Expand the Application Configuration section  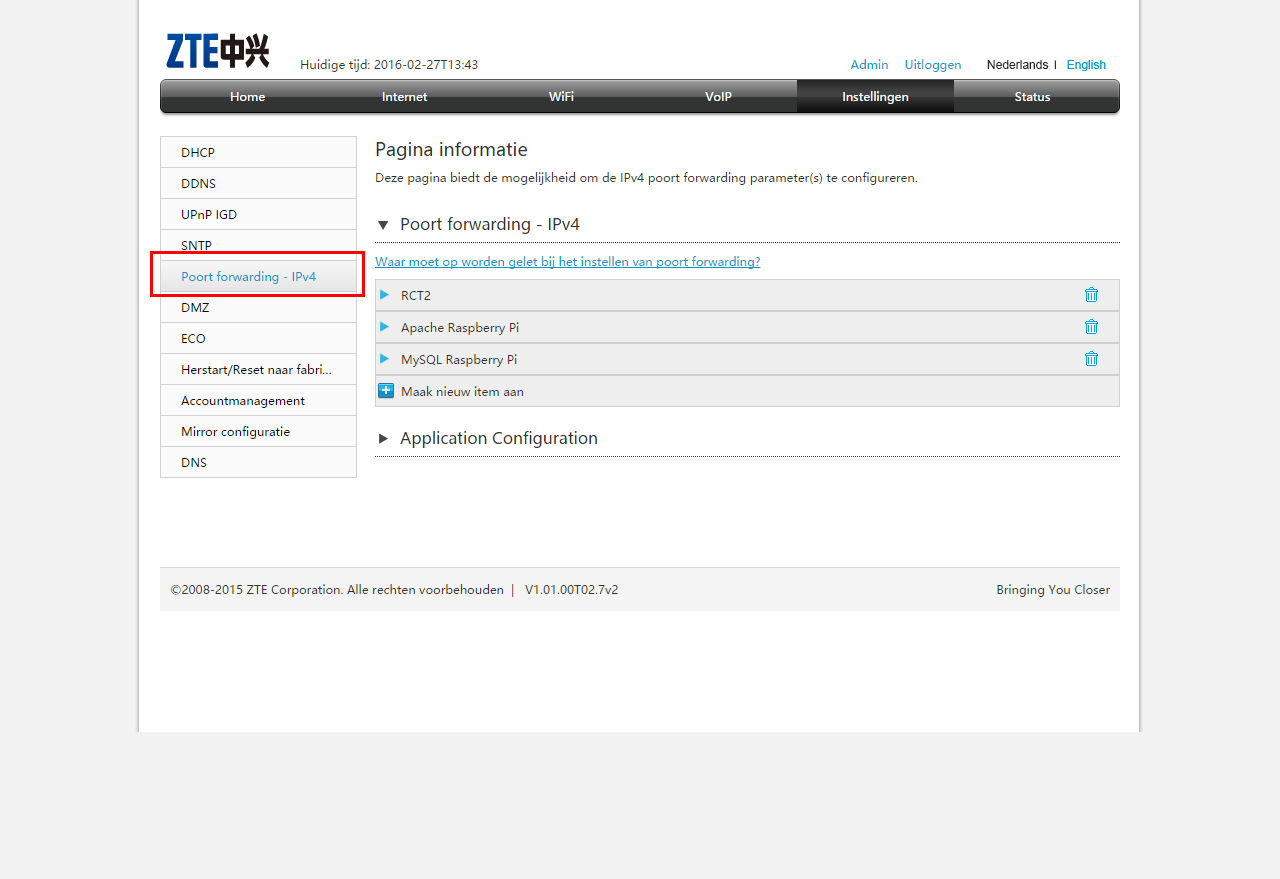click(383, 439)
